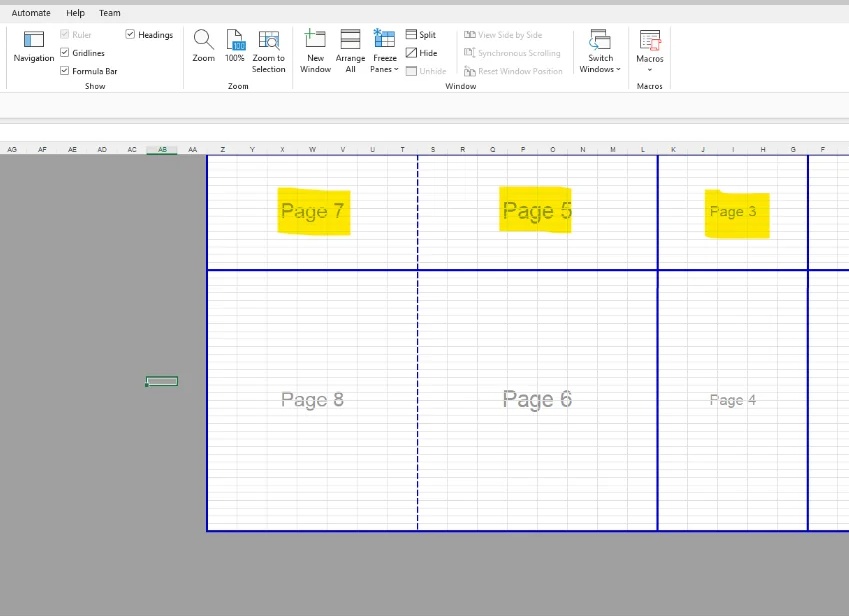This screenshot has width=849, height=616.
Task: Open the Zoom dialog
Action: pyautogui.click(x=204, y=47)
